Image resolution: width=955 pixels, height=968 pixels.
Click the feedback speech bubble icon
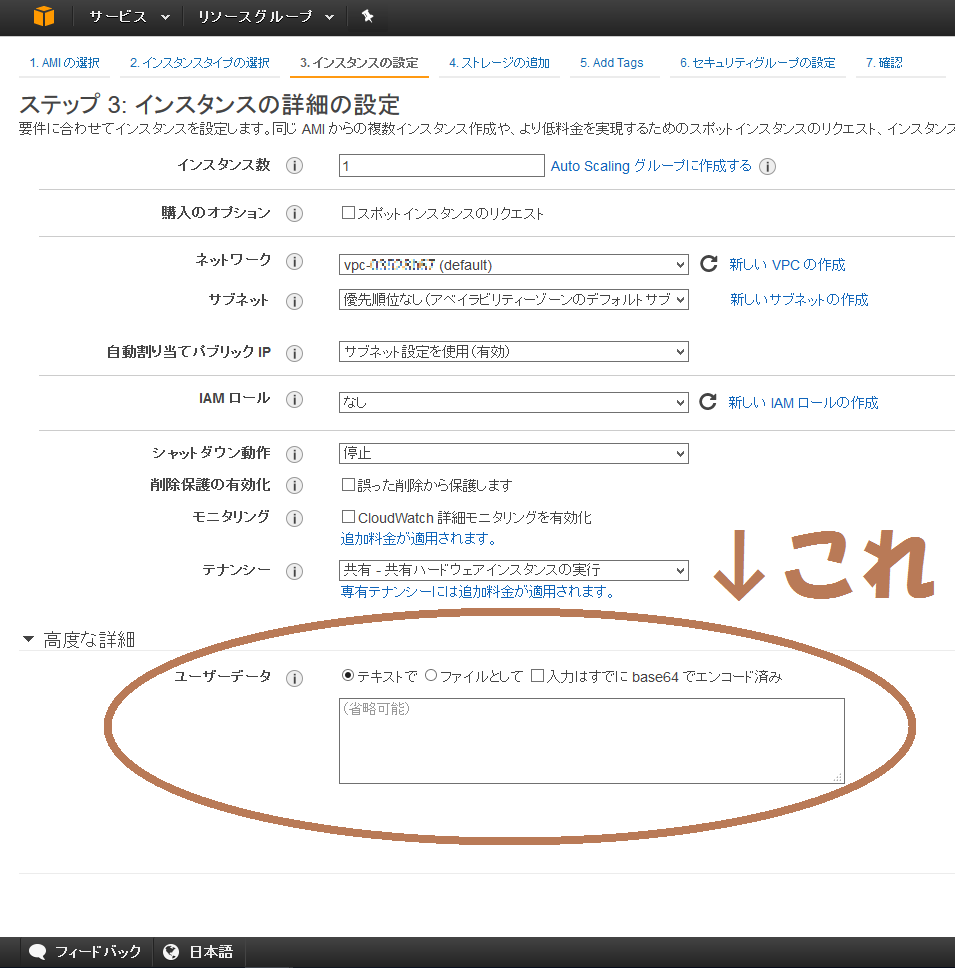point(38,951)
